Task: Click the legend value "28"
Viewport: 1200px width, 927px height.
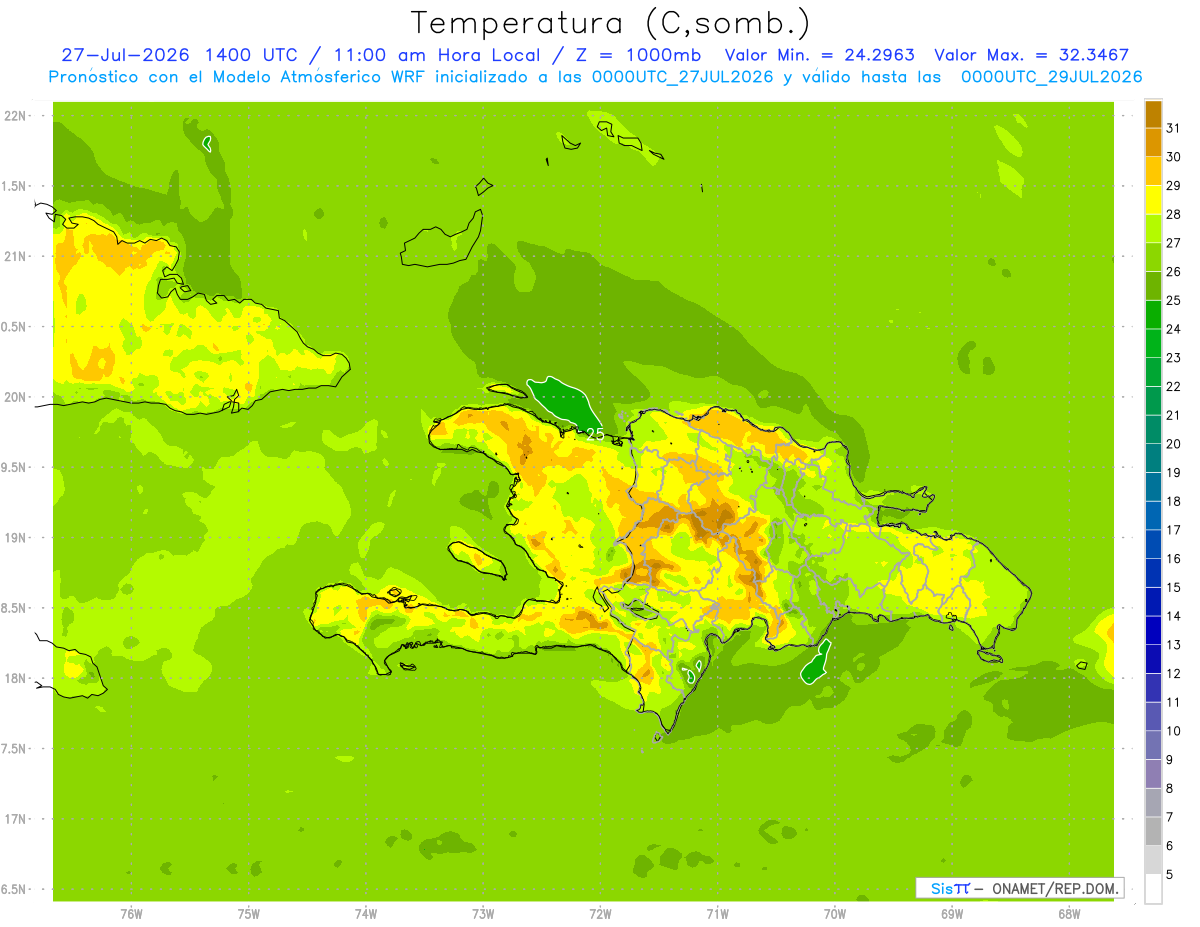Action: point(1174,214)
